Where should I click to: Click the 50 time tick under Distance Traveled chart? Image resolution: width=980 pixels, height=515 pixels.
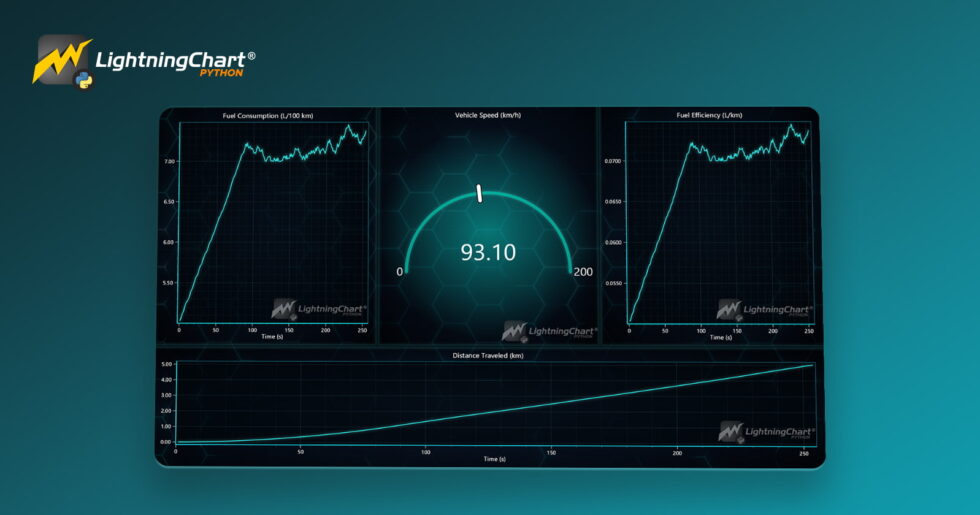tap(301, 452)
